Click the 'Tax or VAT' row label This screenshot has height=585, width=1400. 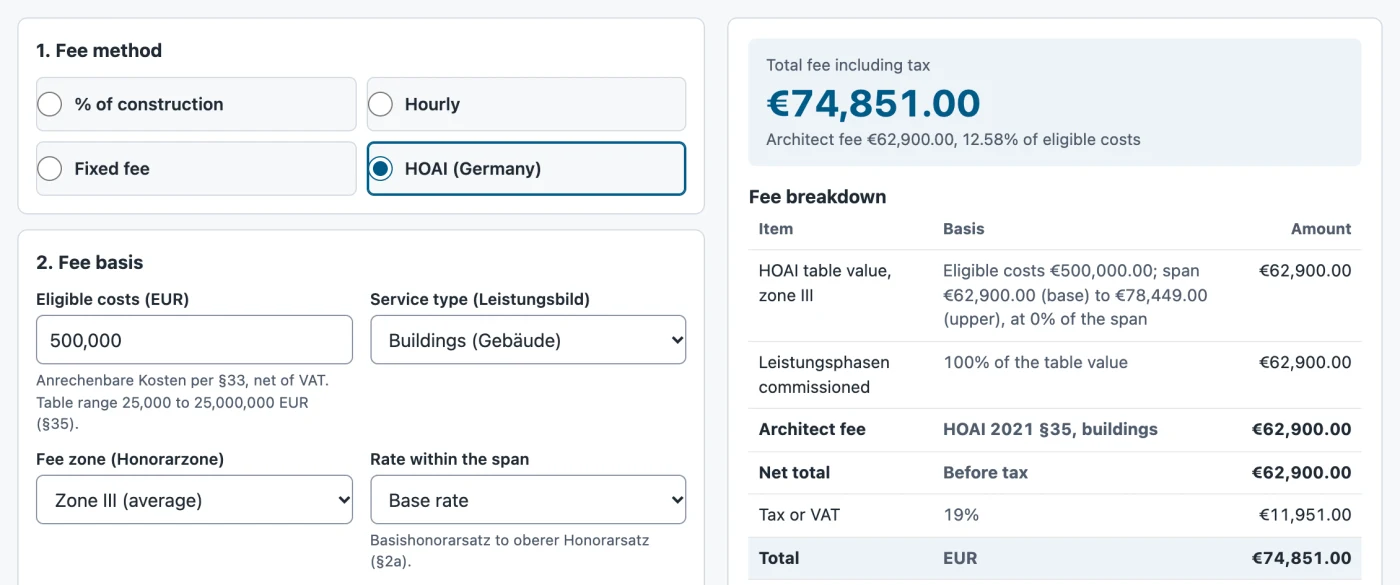799,515
